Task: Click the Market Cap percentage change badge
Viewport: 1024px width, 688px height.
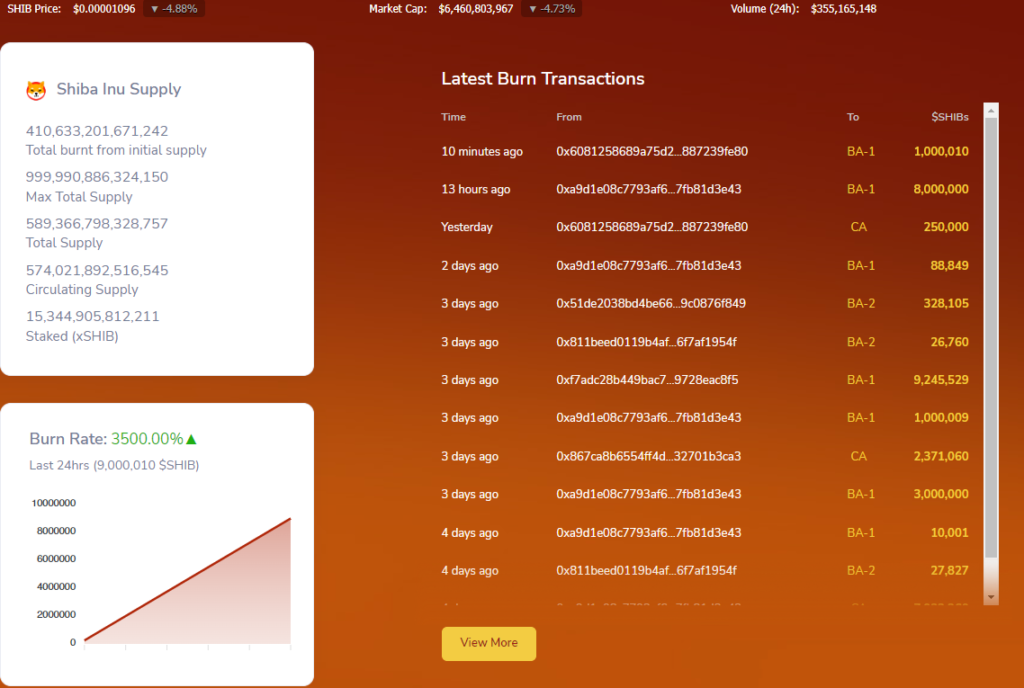Action: tap(552, 9)
